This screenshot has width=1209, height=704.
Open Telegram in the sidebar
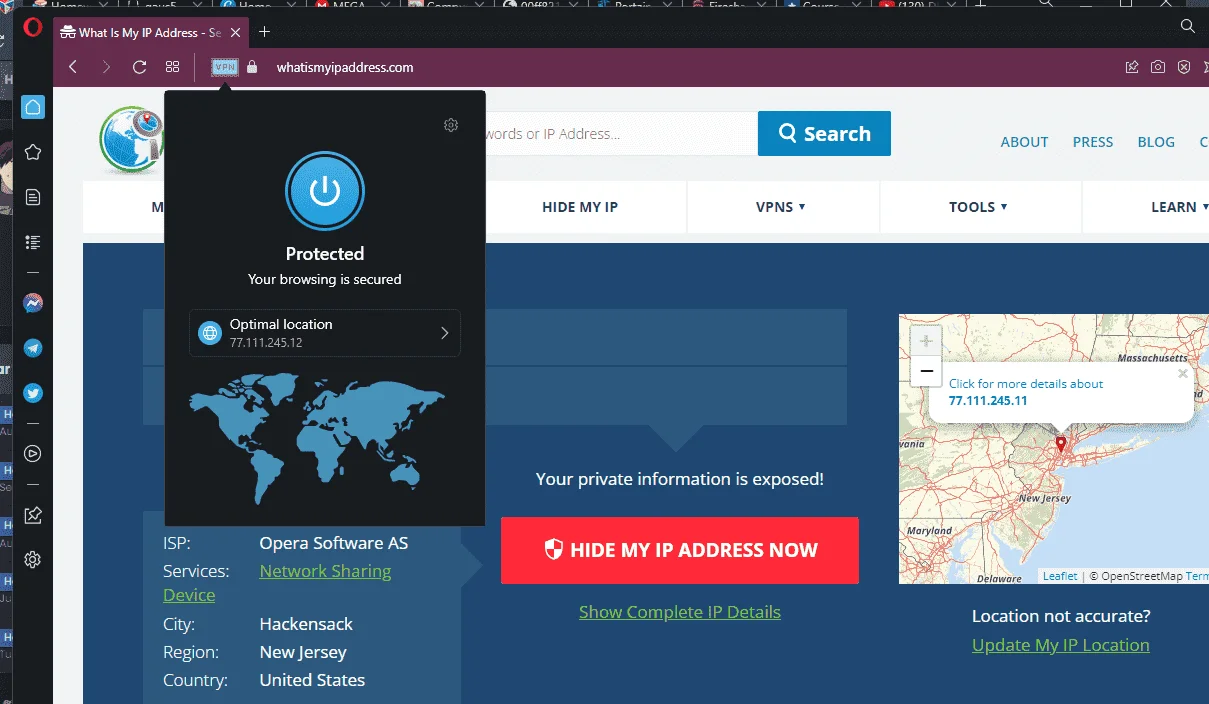(x=33, y=348)
